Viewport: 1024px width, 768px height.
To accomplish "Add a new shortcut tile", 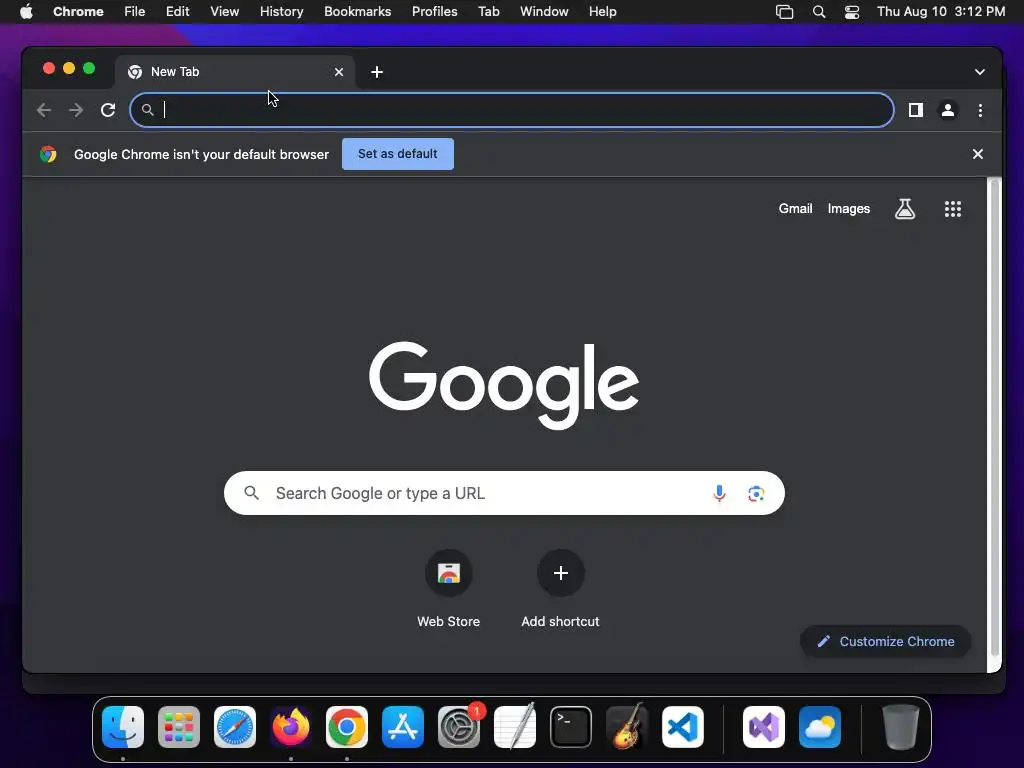I will (x=560, y=588).
